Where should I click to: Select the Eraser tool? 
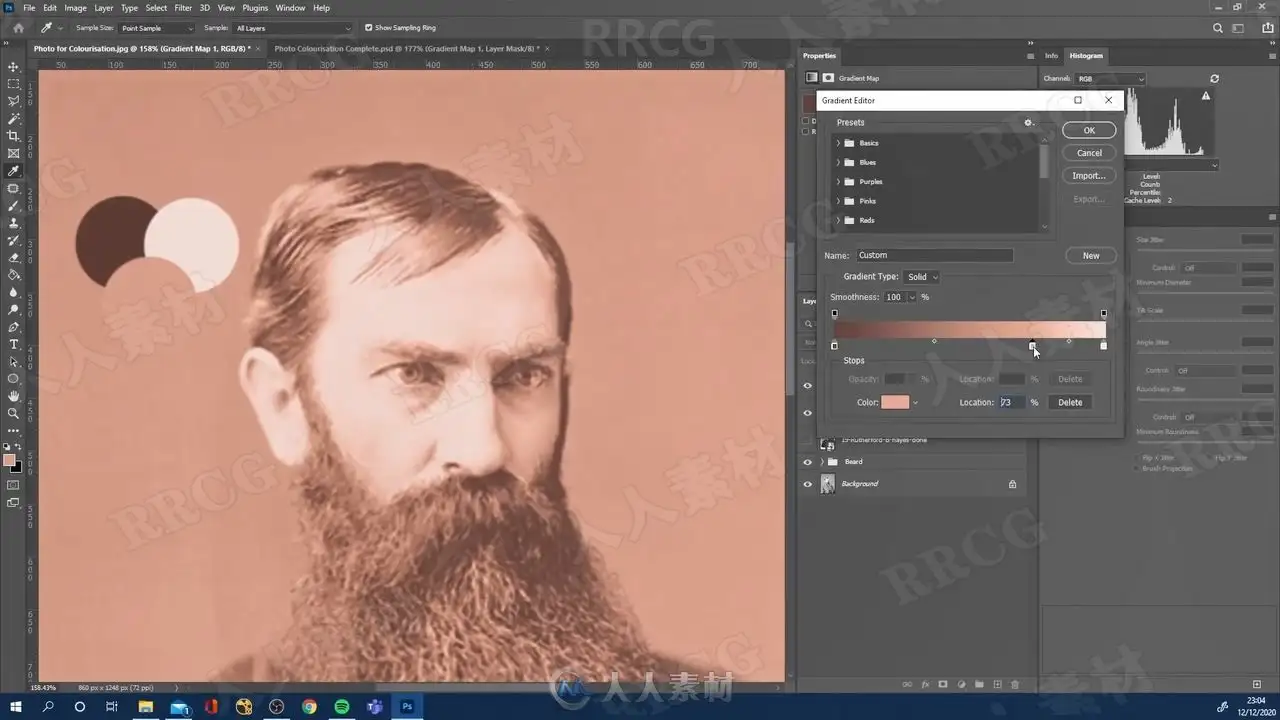click(x=14, y=258)
